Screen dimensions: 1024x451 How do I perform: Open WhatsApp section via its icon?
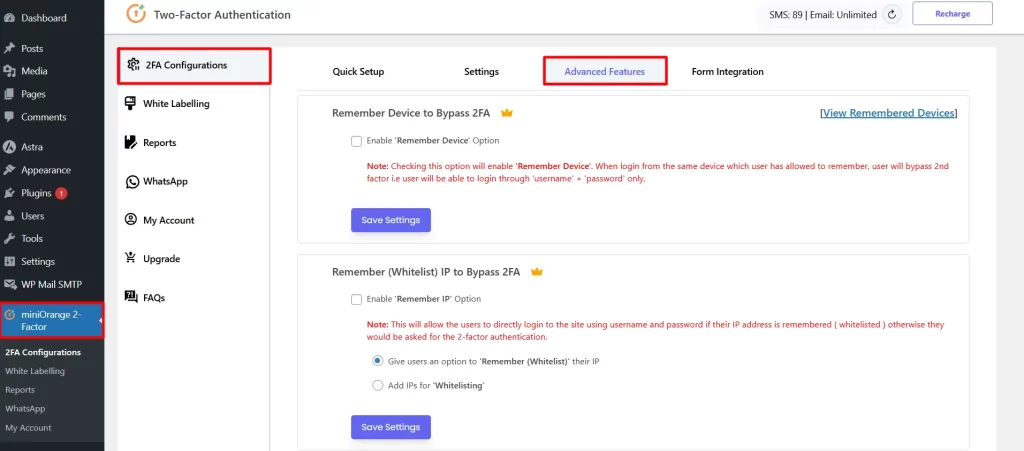click(132, 181)
